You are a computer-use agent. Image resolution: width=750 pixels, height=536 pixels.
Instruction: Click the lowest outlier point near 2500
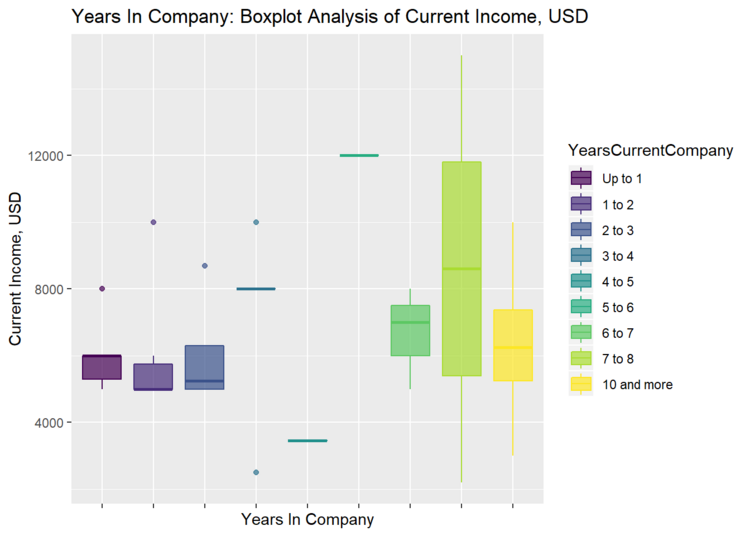[x=256, y=472]
